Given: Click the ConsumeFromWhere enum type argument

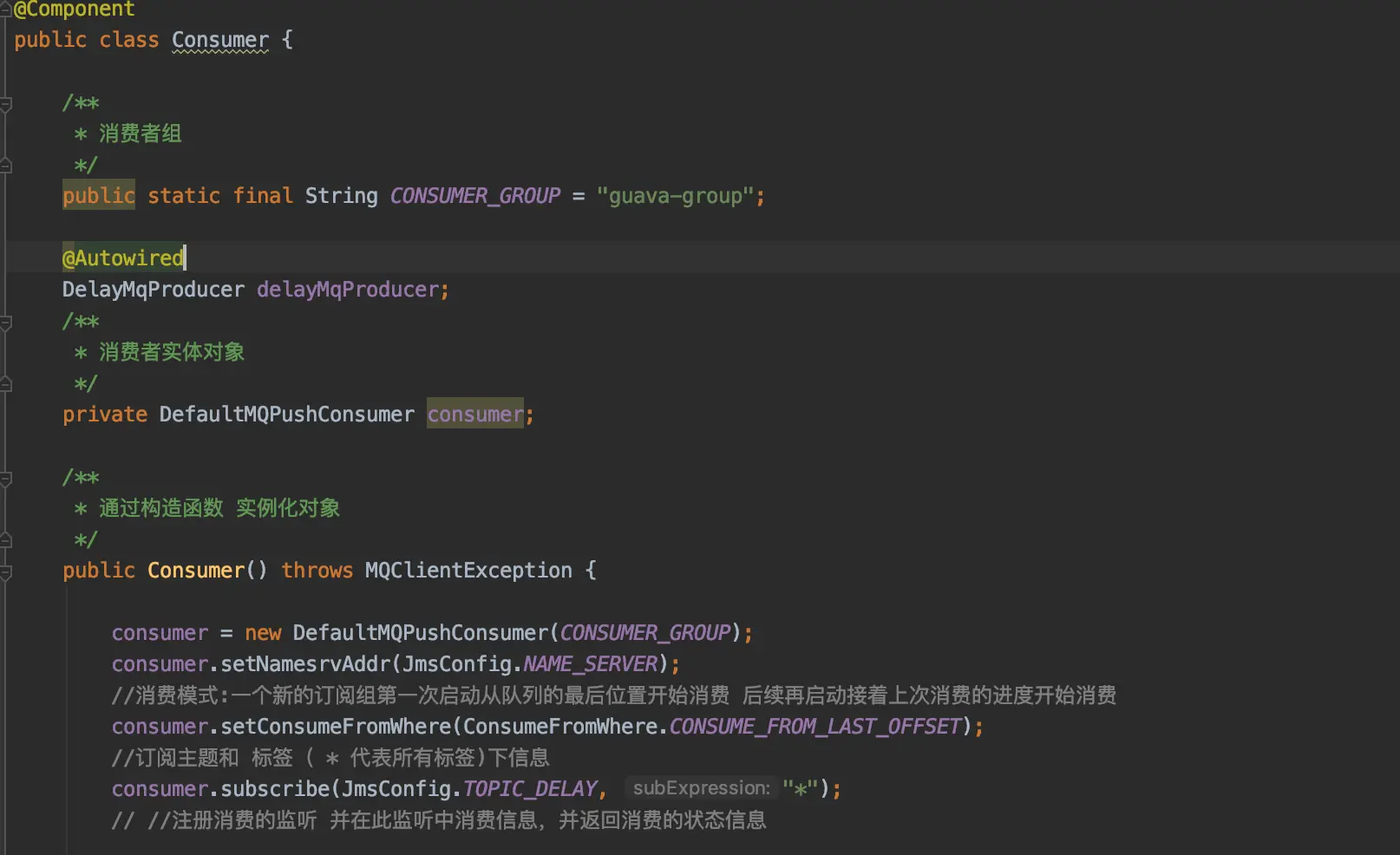Looking at the screenshot, I should [560, 727].
